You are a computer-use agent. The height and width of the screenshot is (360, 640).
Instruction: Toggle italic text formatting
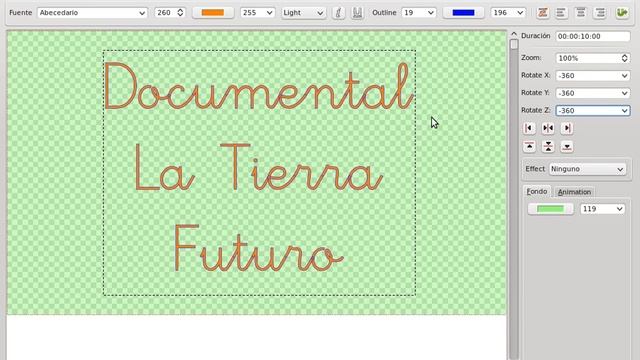pos(338,13)
